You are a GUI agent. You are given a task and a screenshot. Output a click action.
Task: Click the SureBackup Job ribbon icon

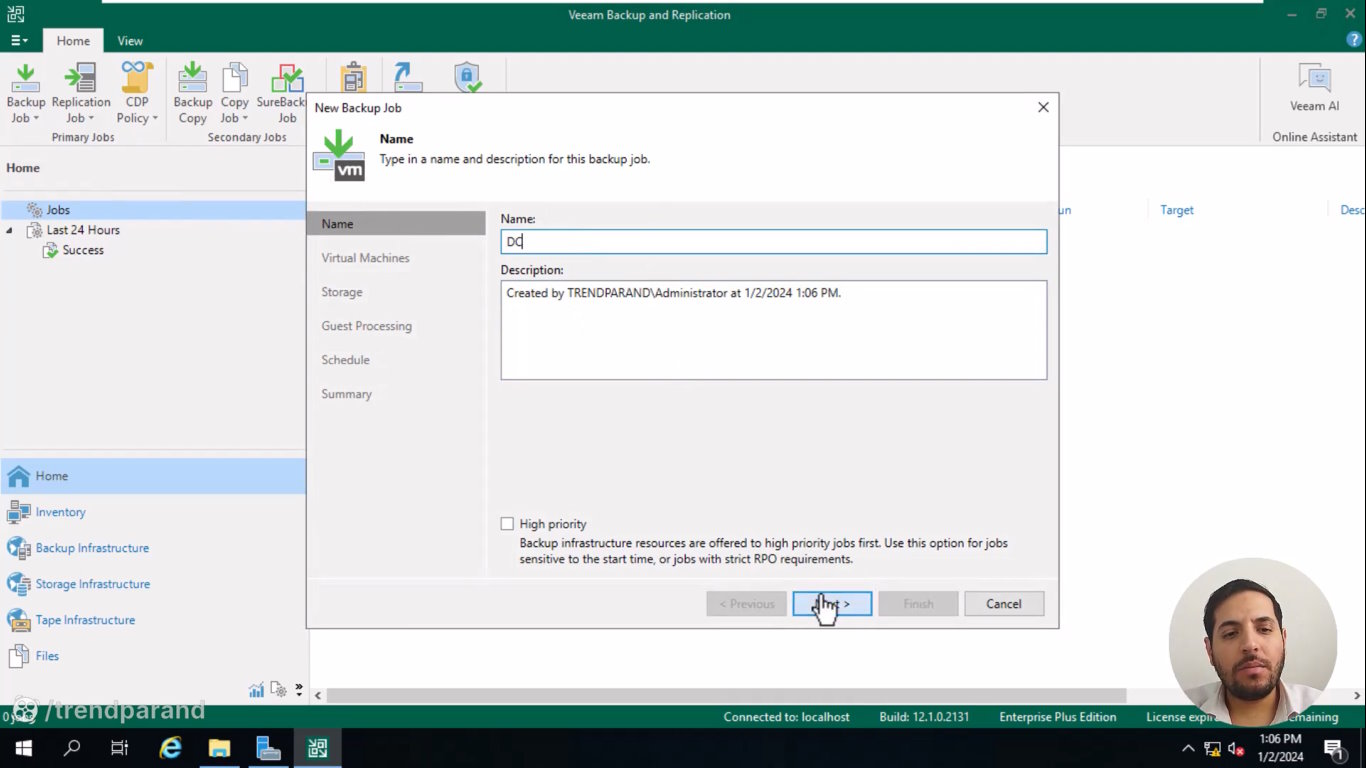tap(287, 78)
